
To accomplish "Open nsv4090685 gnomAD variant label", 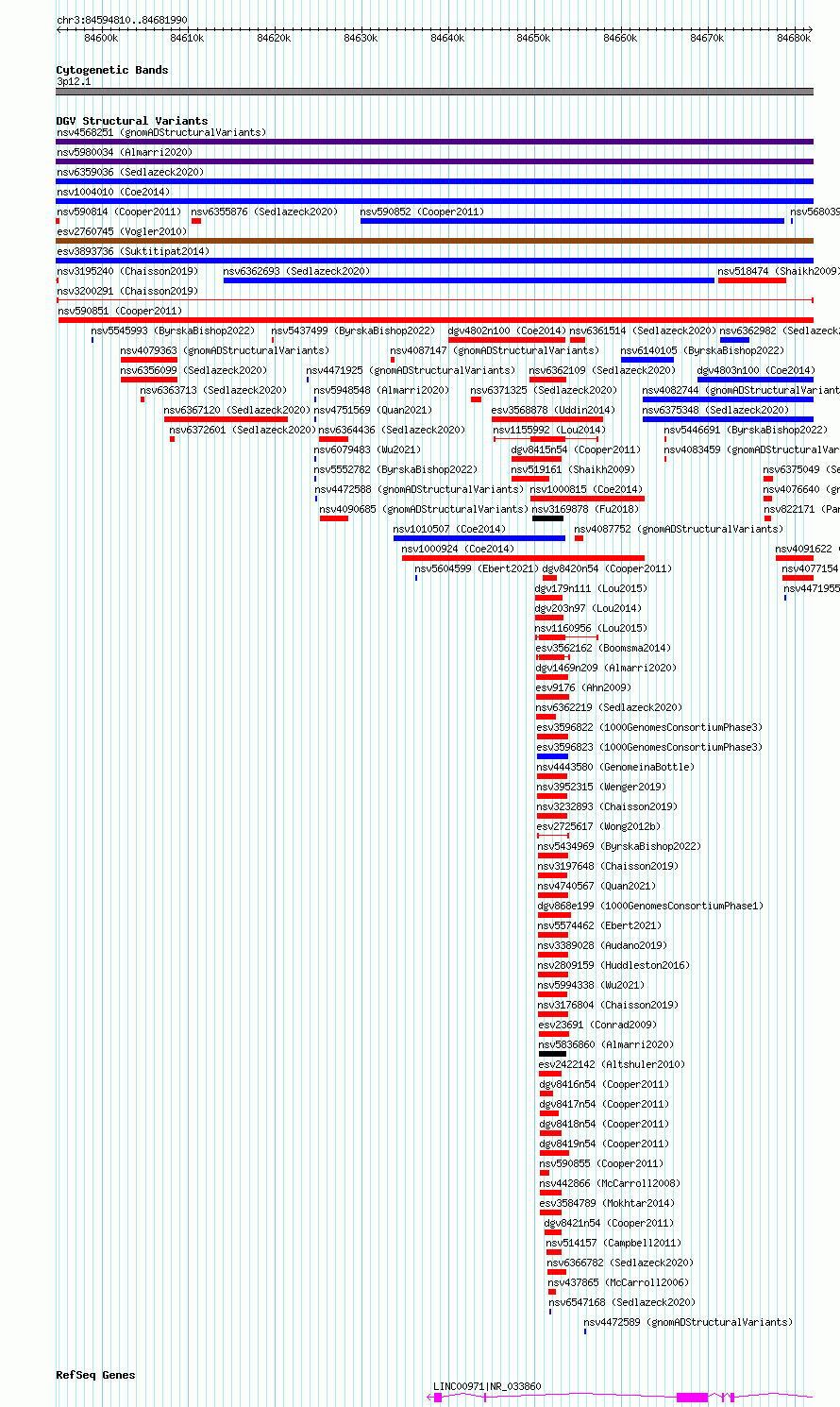I will click(425, 509).
